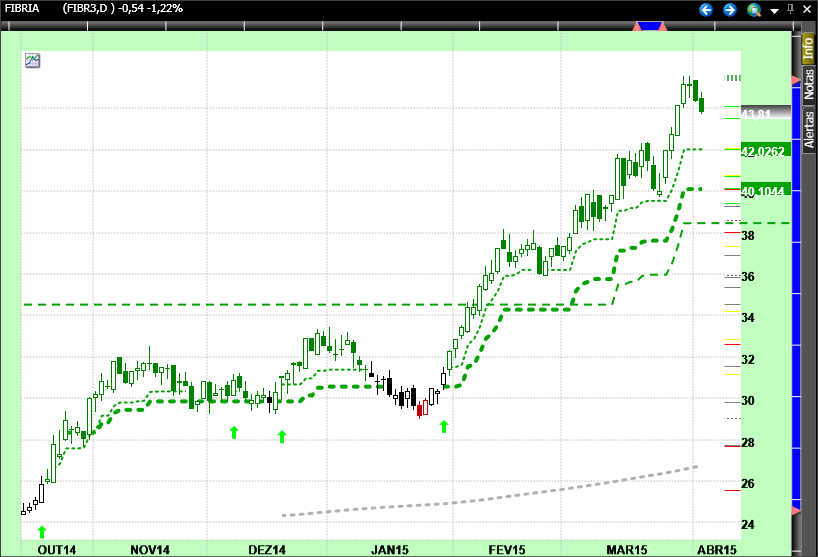Close the FIBRIA chart window
The image size is (818, 557).
807,10
